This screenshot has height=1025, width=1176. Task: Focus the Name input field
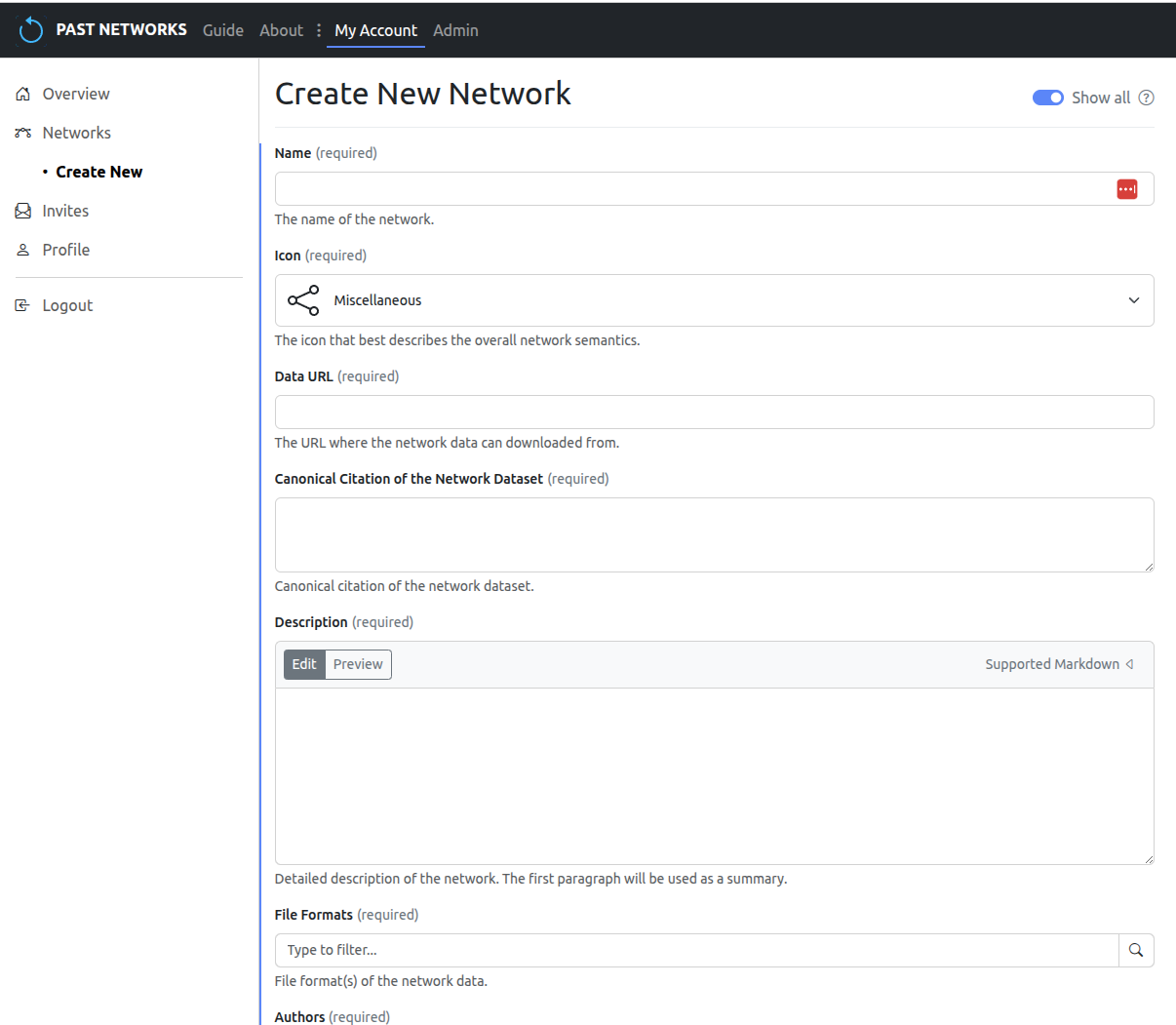pyautogui.click(x=714, y=189)
